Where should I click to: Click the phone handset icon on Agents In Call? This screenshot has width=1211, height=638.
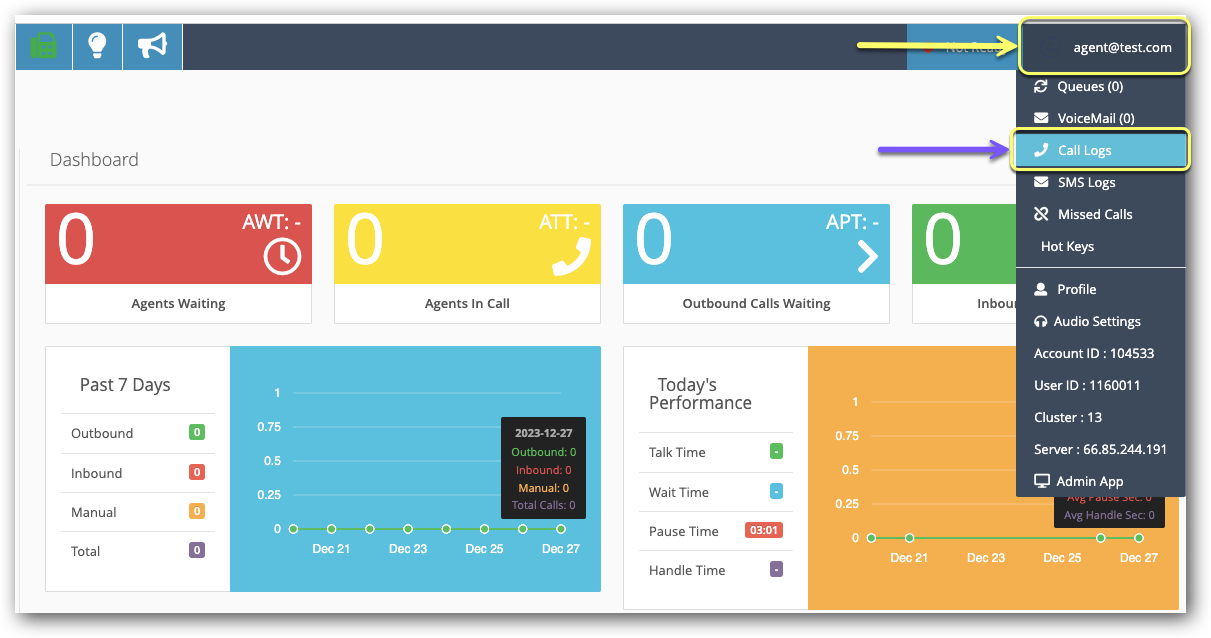coord(571,256)
